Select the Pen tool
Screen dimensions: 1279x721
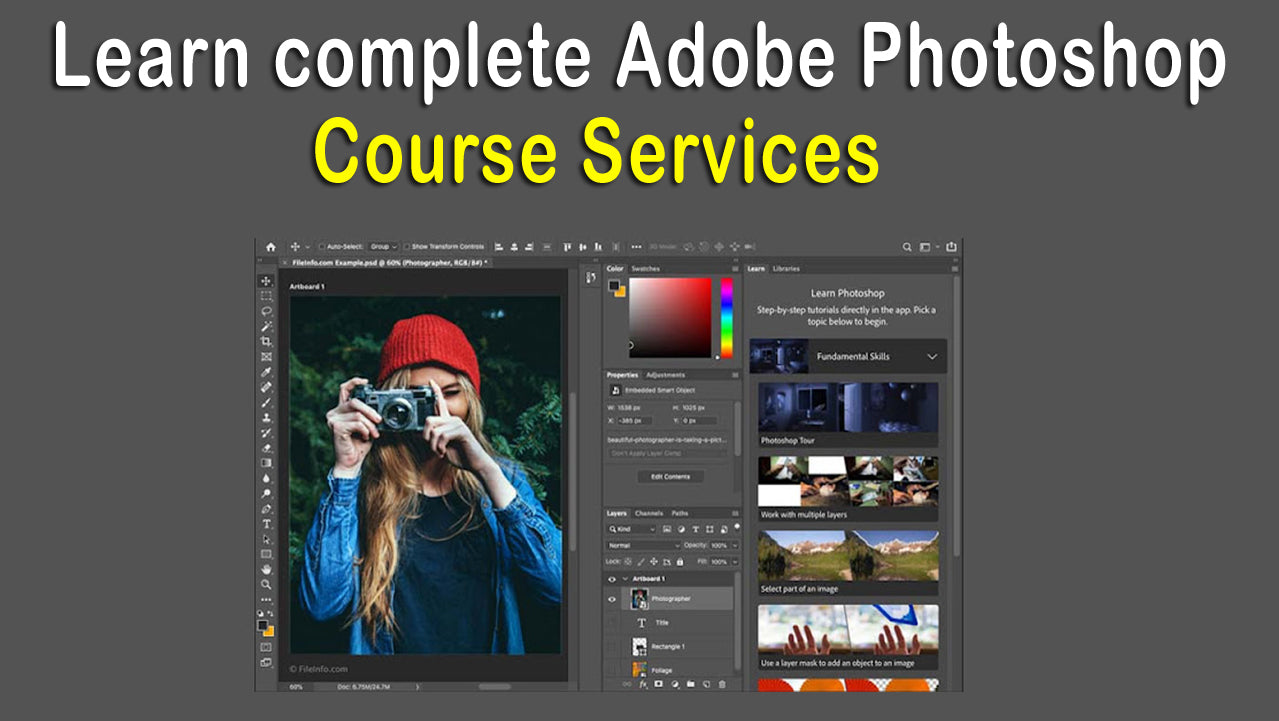click(x=266, y=508)
